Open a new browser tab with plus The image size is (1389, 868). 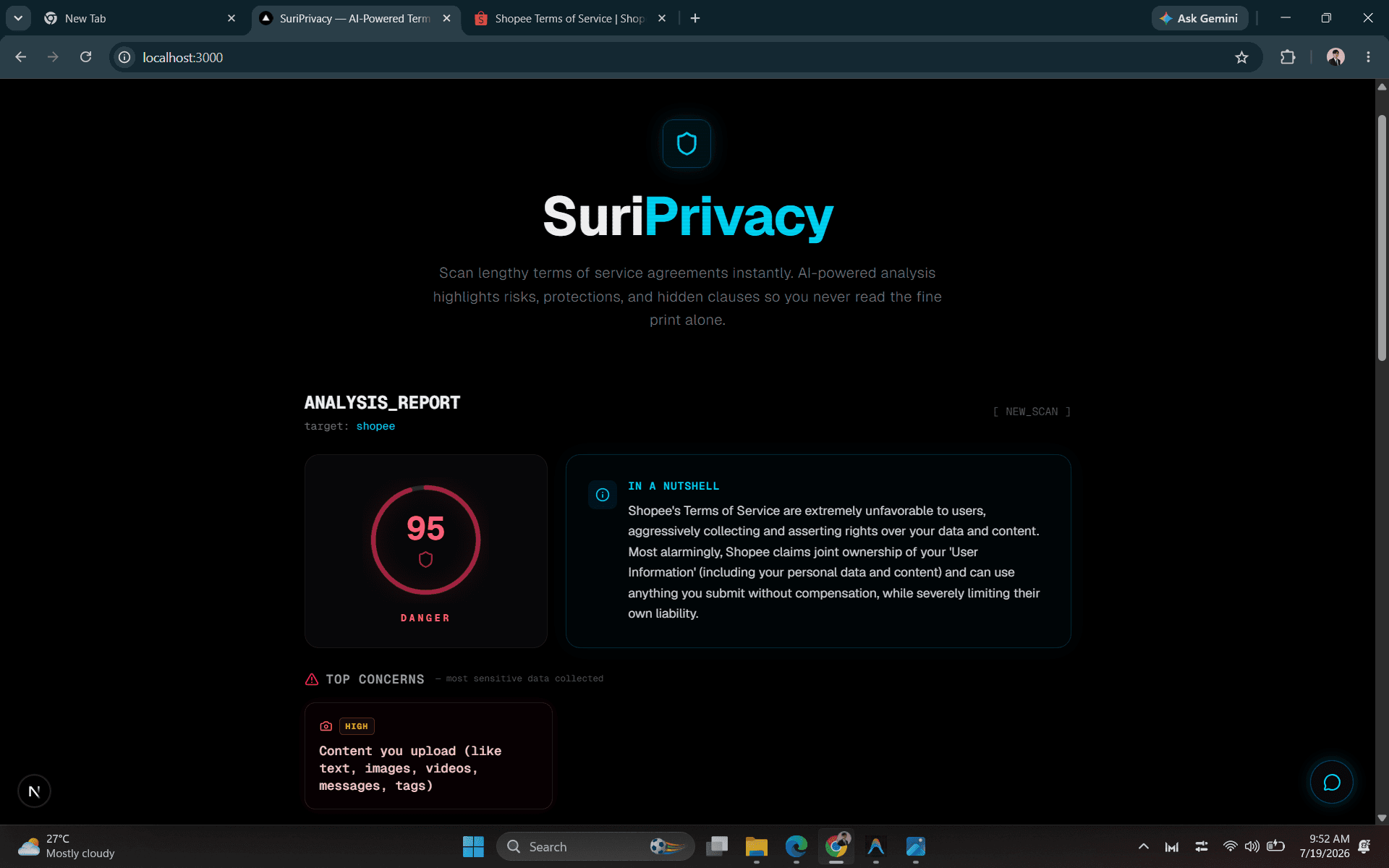click(695, 18)
